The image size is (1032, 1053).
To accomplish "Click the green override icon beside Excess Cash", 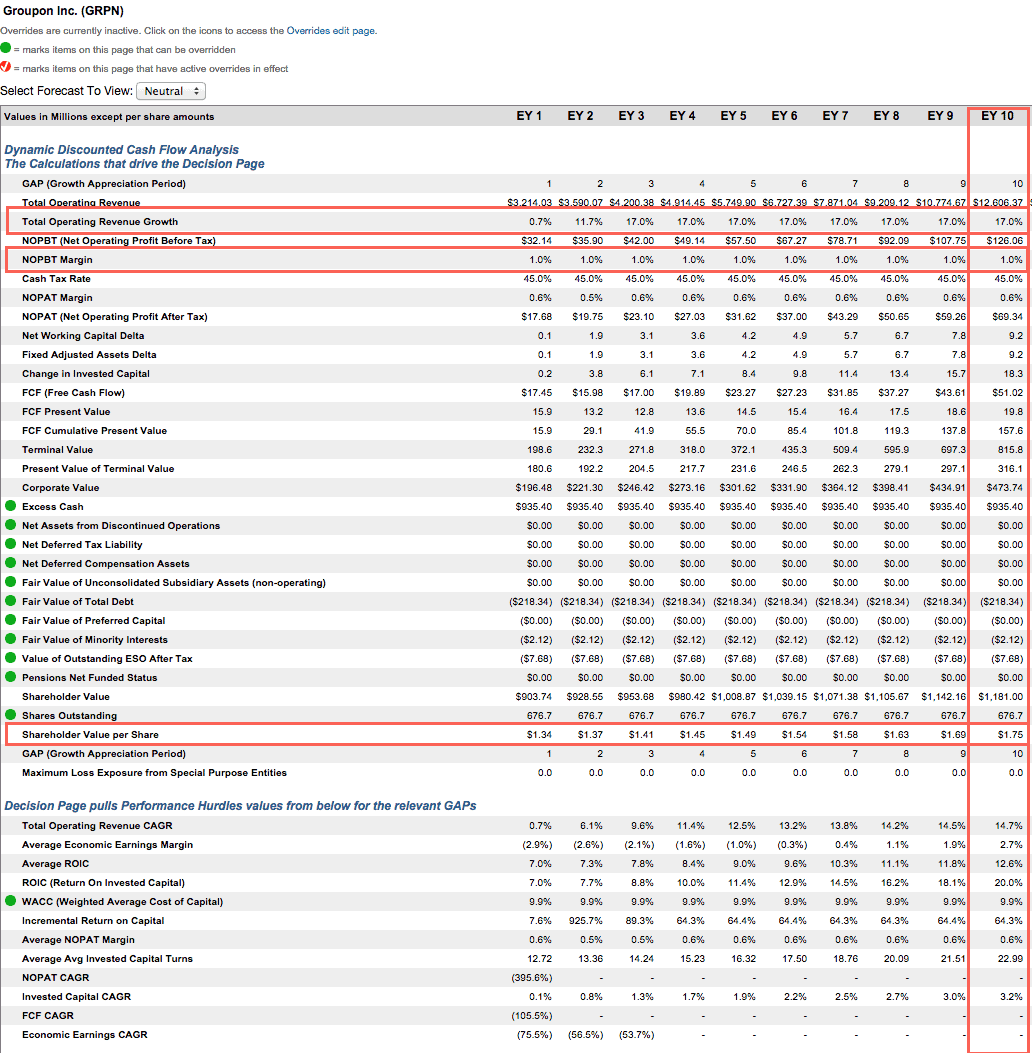I will tap(11, 506).
